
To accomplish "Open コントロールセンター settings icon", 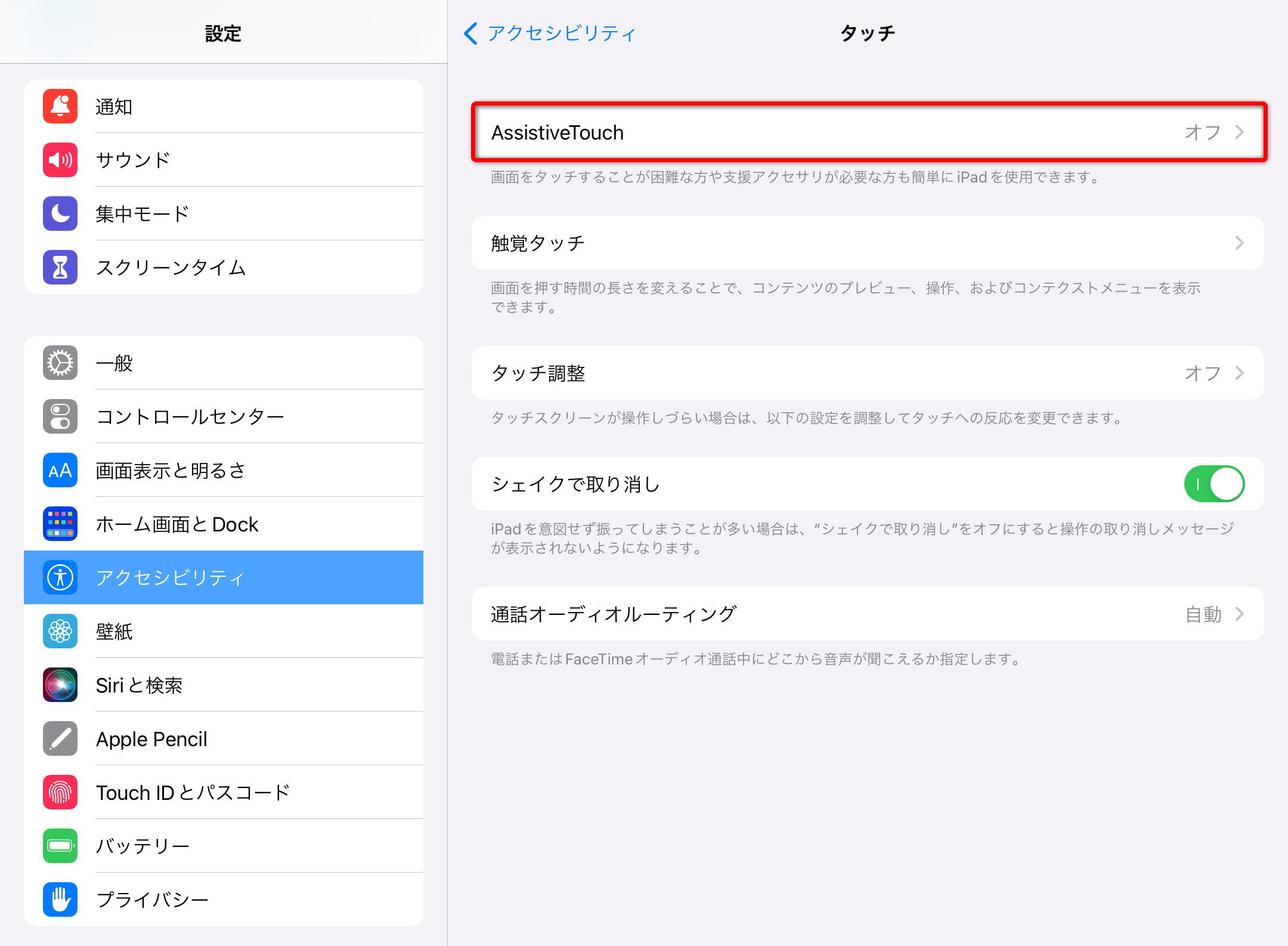I will [60, 416].
